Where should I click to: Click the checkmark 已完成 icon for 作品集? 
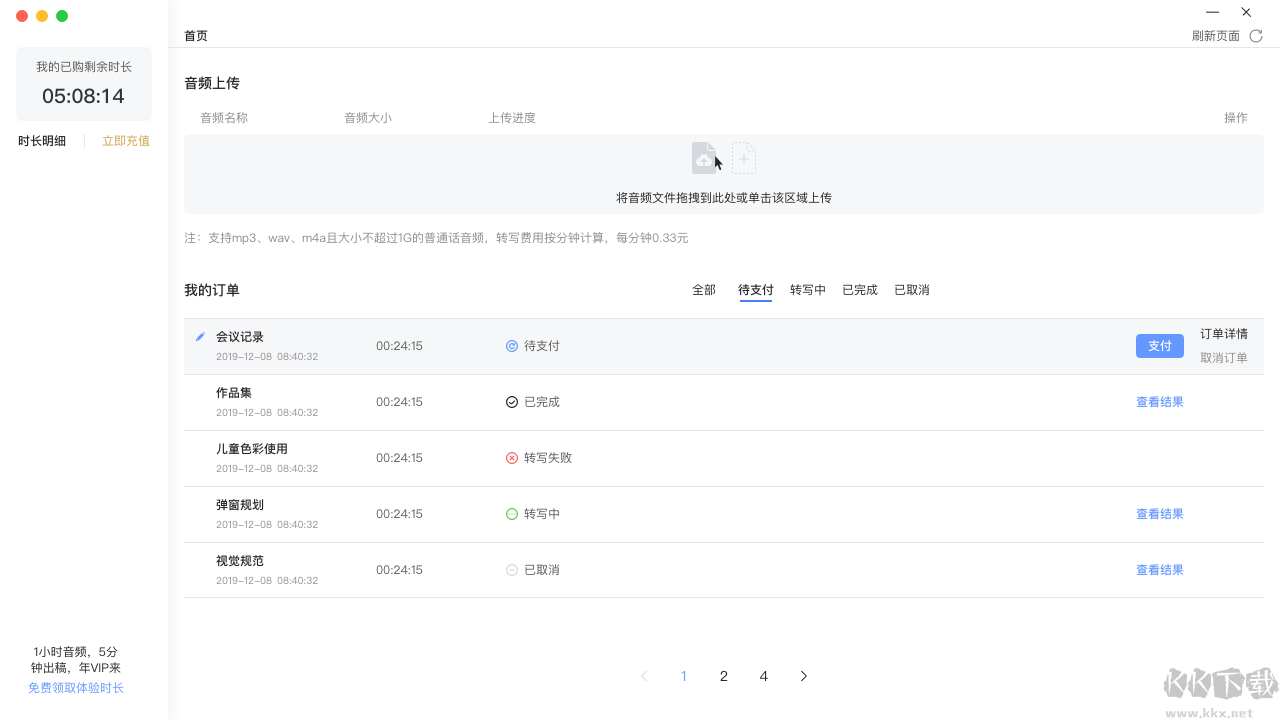pyautogui.click(x=511, y=401)
